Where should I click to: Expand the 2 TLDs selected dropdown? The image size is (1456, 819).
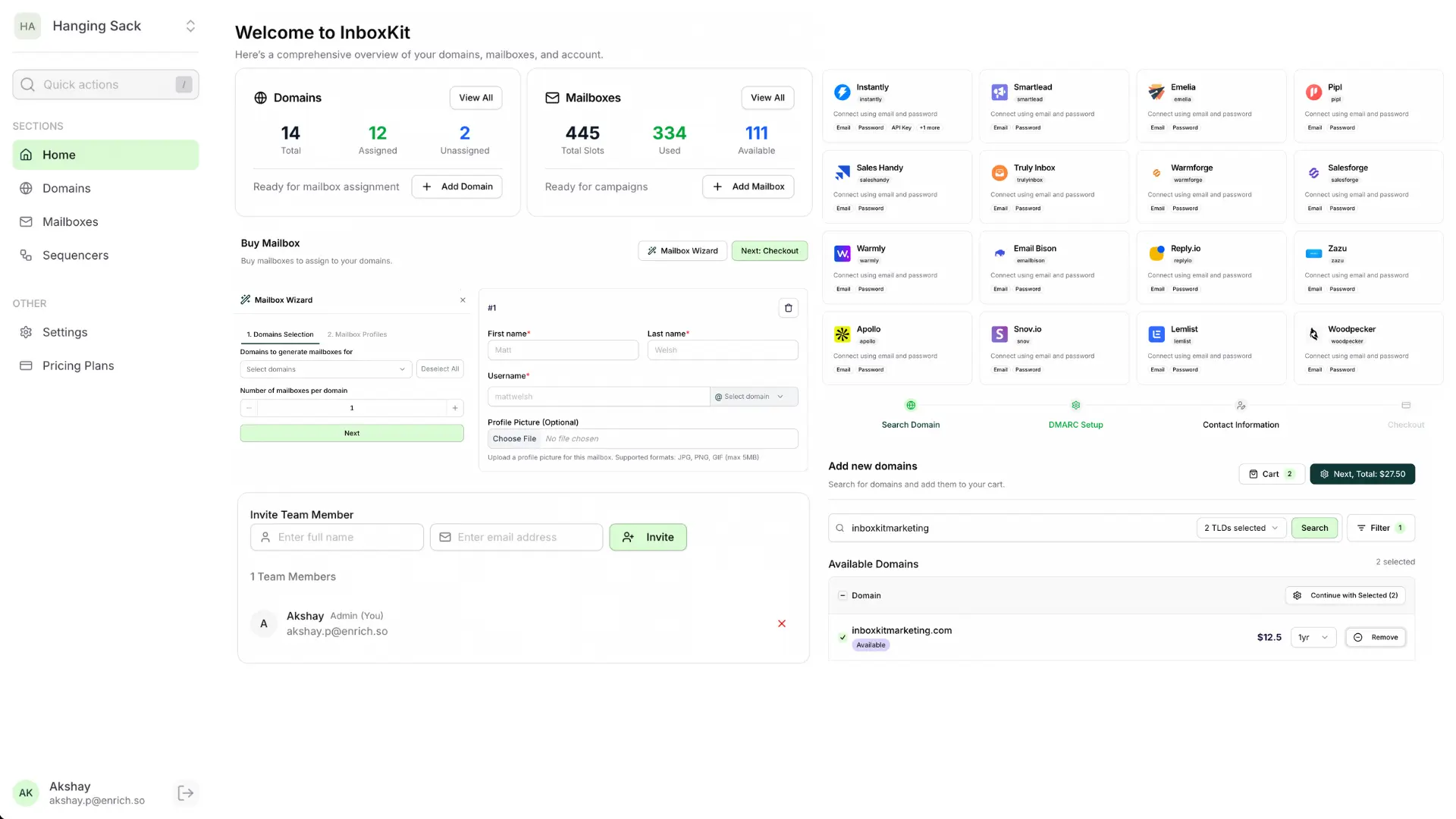click(1240, 528)
